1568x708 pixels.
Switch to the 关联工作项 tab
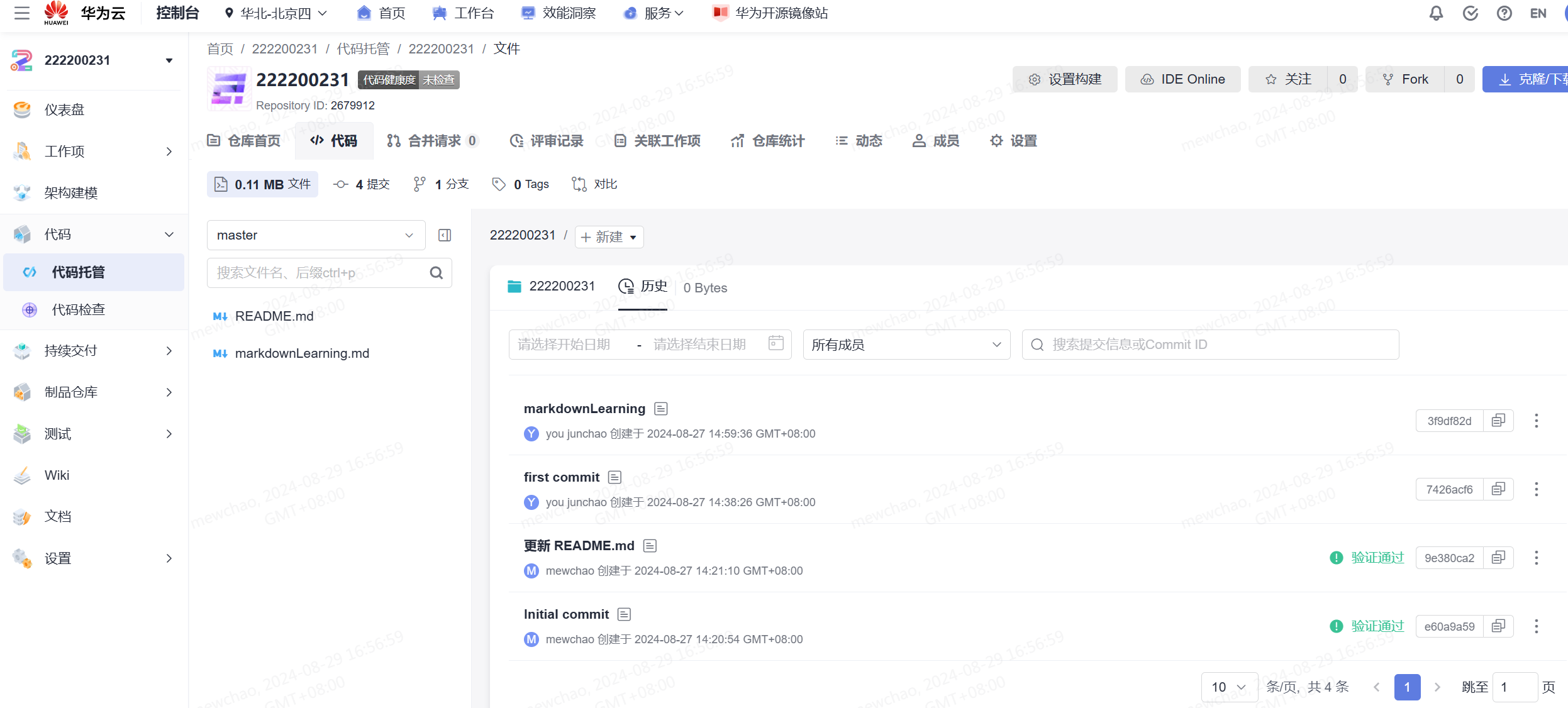657,141
